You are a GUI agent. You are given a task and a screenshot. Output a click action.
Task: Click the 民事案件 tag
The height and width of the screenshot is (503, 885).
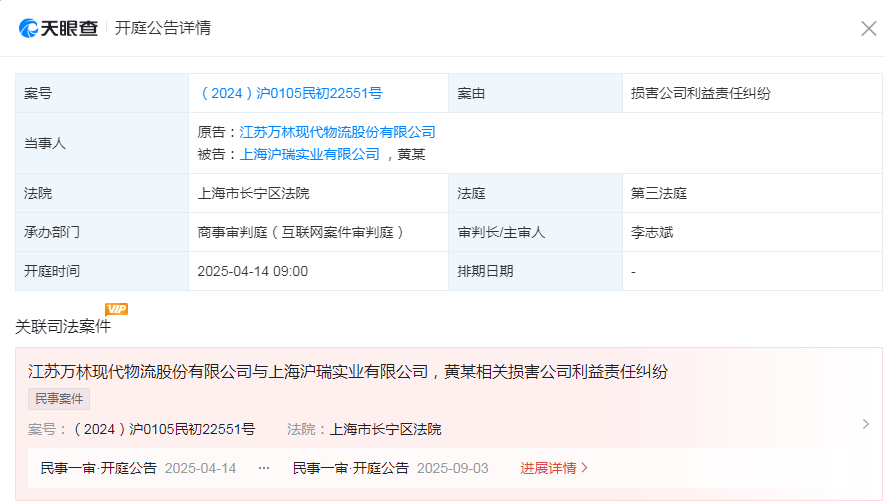click(x=59, y=399)
